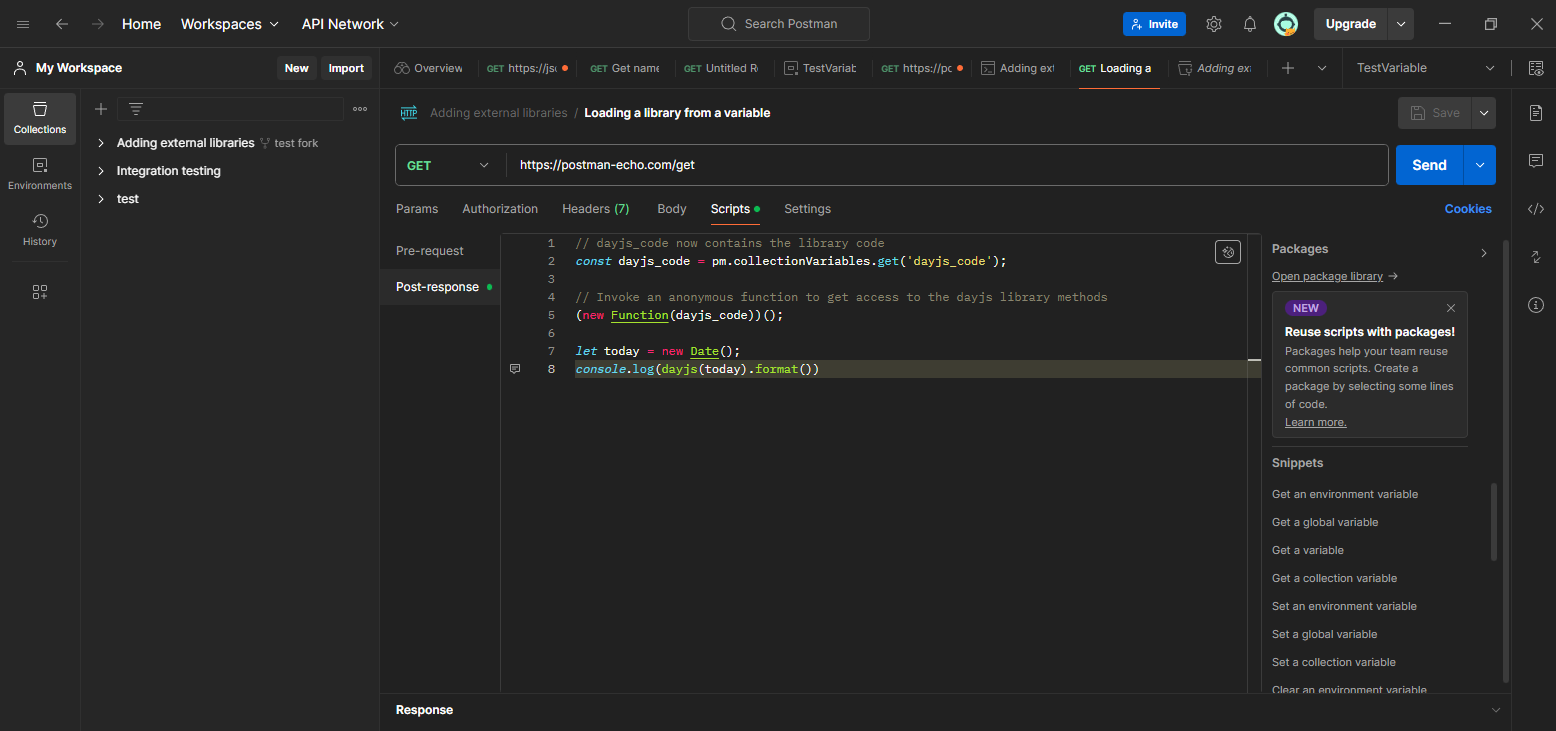This screenshot has height=731, width=1556.
Task: Open the collections more options ellipsis
Action: point(360,109)
